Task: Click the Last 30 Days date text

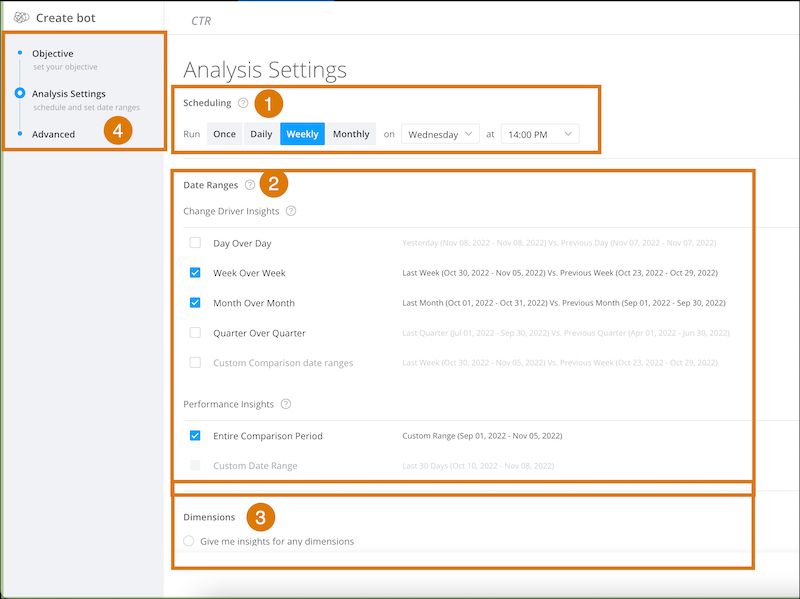Action: (478, 466)
